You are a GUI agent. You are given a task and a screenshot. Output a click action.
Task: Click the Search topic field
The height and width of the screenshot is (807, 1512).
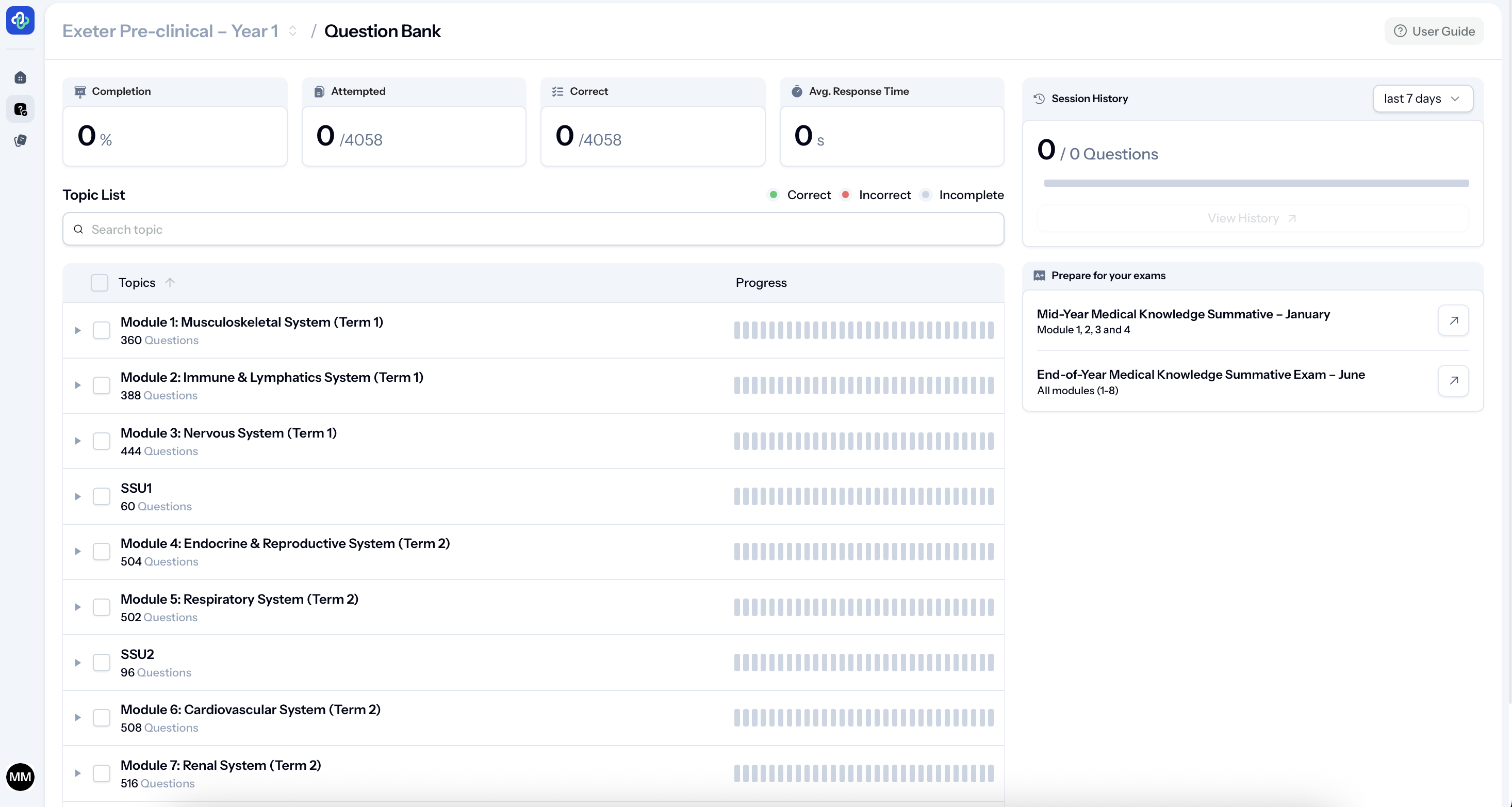tap(533, 229)
